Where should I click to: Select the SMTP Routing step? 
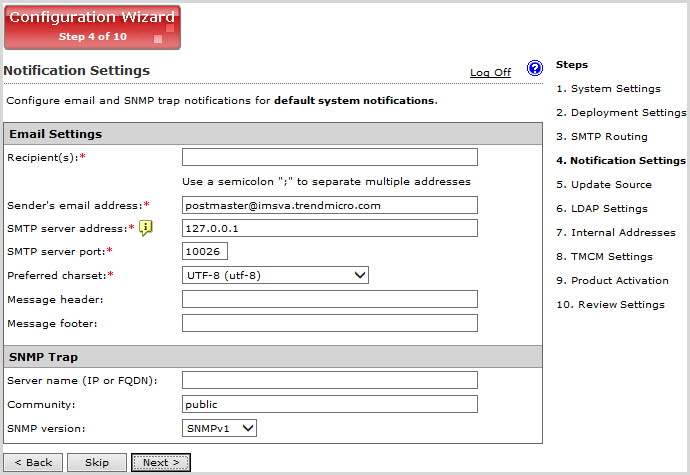tap(609, 137)
